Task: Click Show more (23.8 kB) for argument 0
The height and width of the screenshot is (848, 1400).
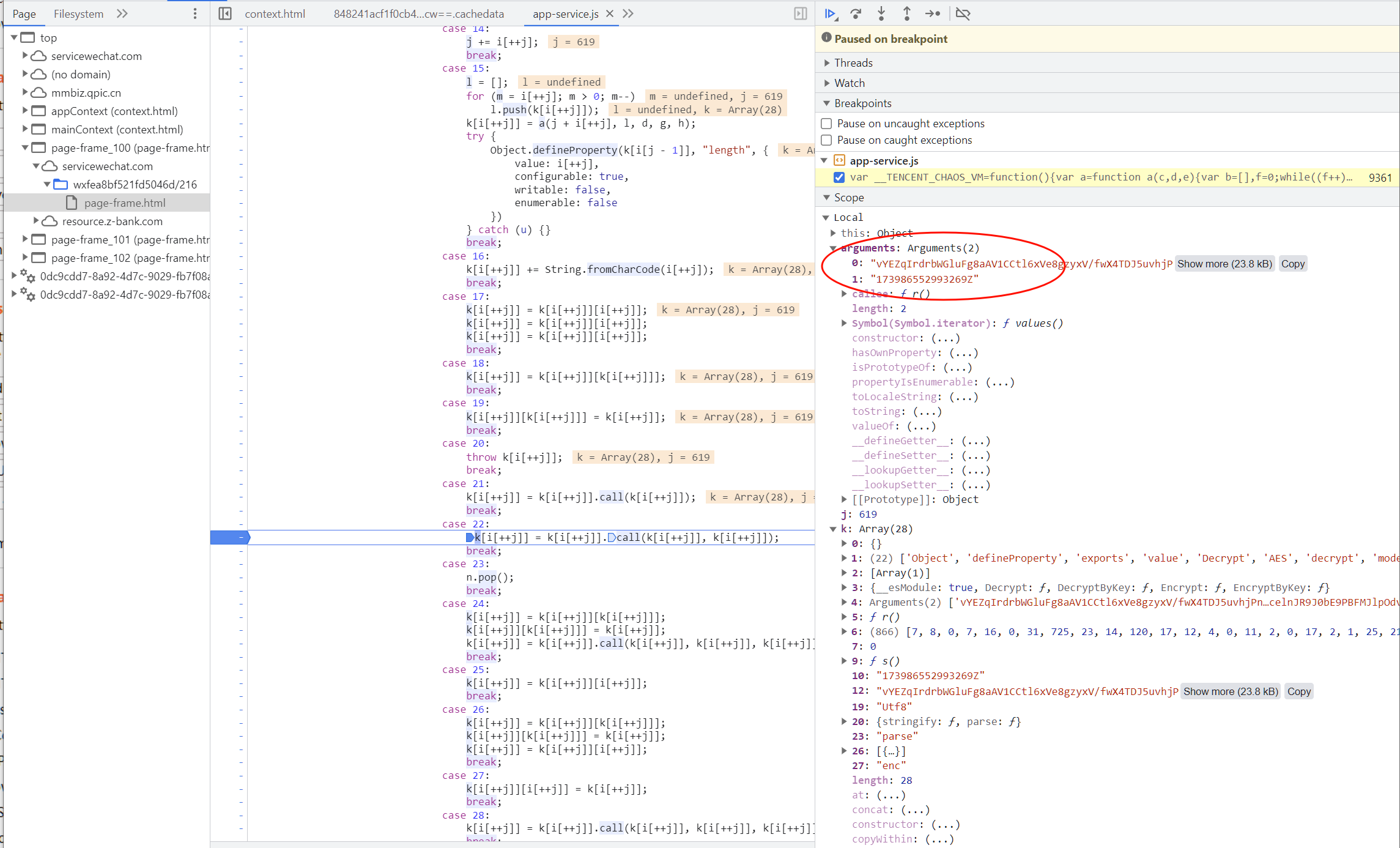Action: (1224, 264)
